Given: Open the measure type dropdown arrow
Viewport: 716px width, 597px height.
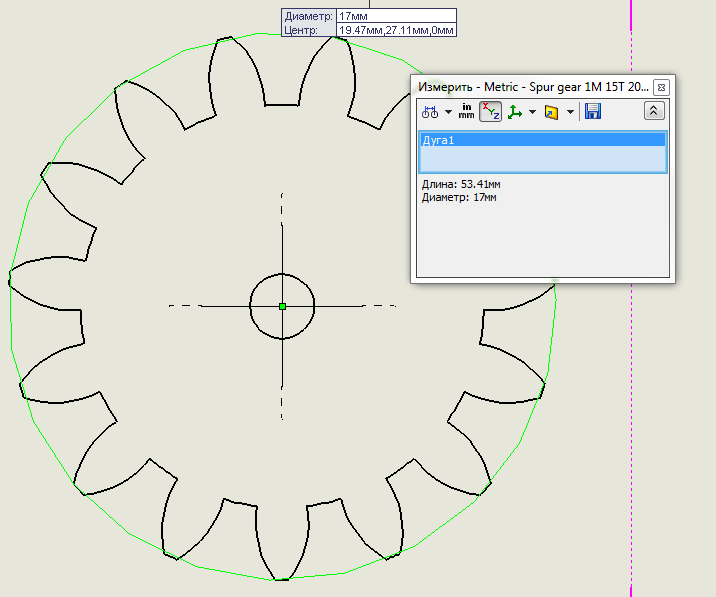Looking at the screenshot, I should tap(448, 112).
